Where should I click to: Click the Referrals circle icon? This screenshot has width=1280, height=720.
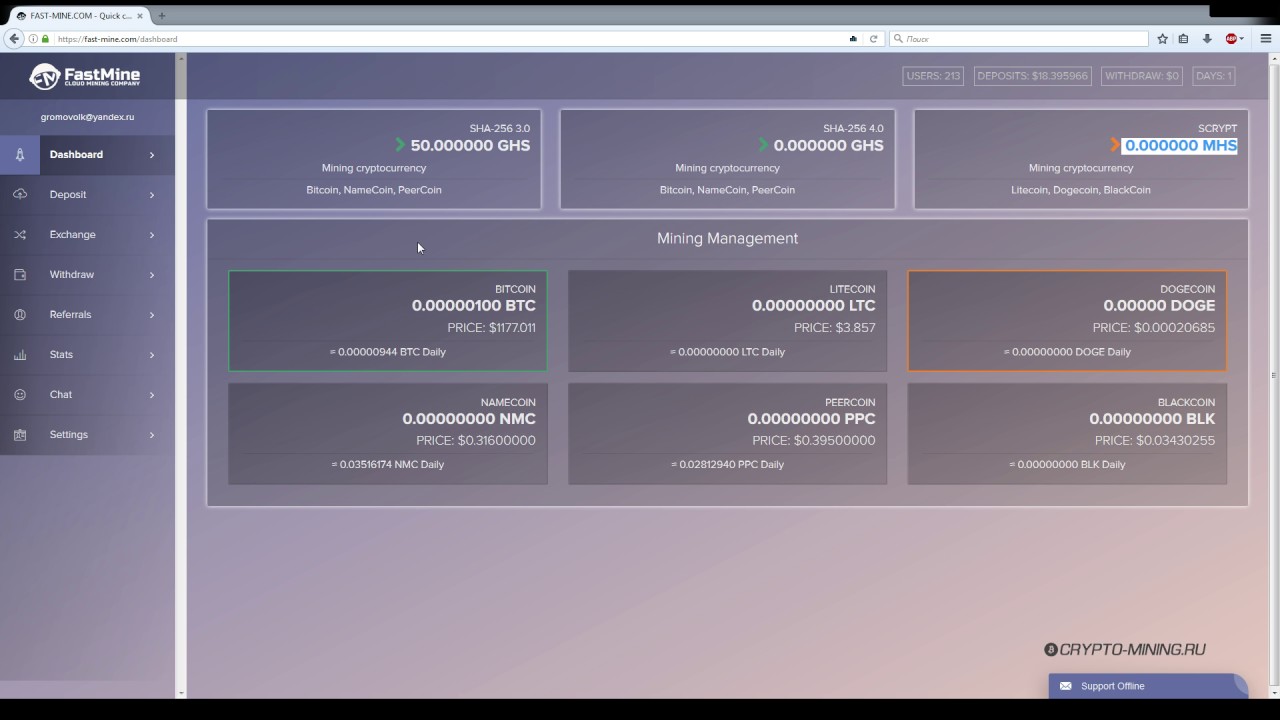pyautogui.click(x=19, y=315)
